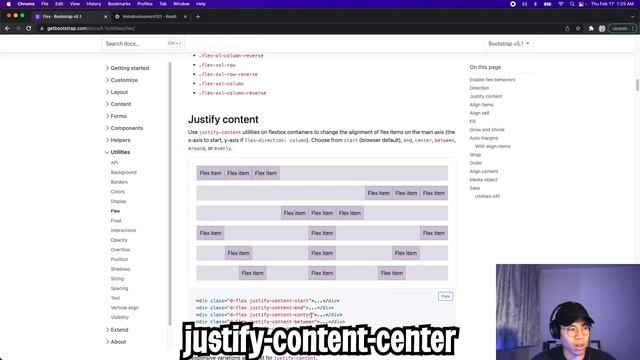Open the Bootstrap v5.1 version dropdown
Screen dimensions: 640x360
point(509,44)
